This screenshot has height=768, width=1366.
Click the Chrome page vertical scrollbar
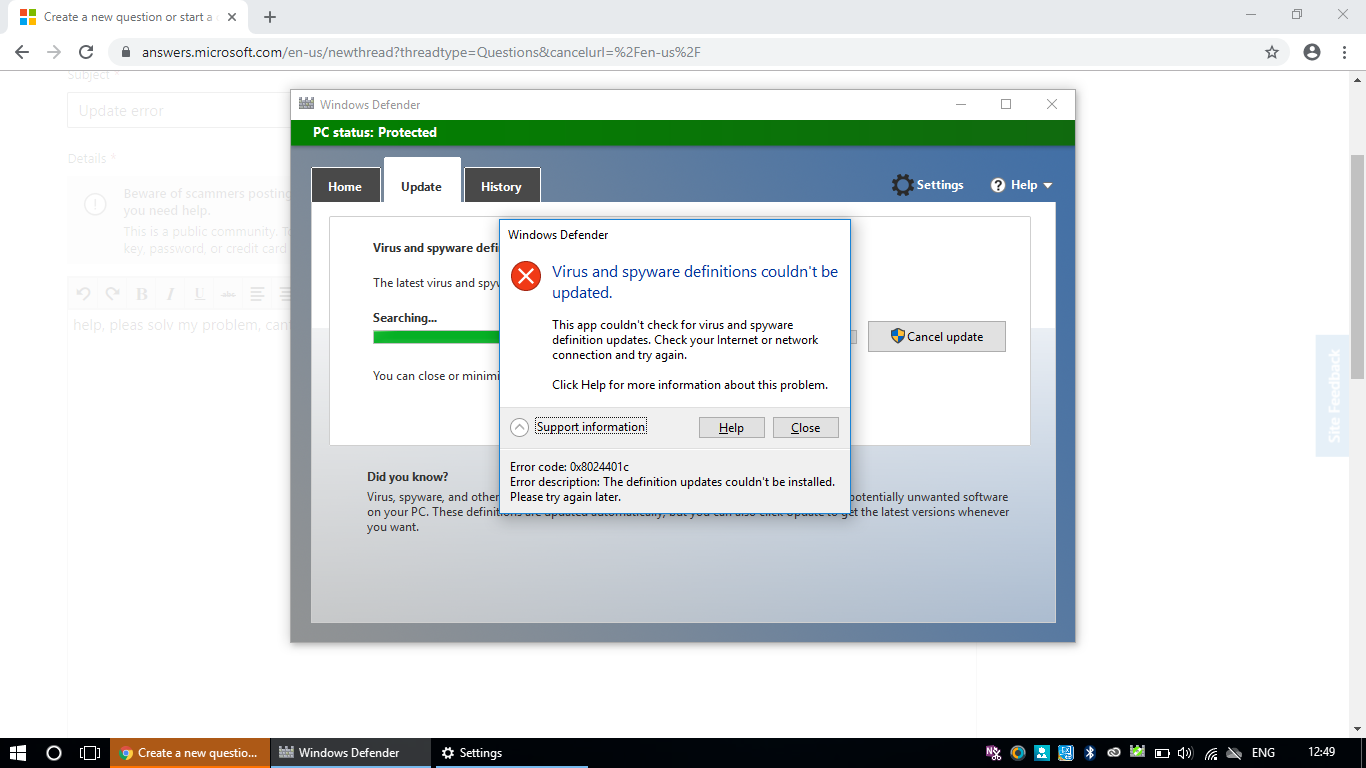[x=1357, y=266]
